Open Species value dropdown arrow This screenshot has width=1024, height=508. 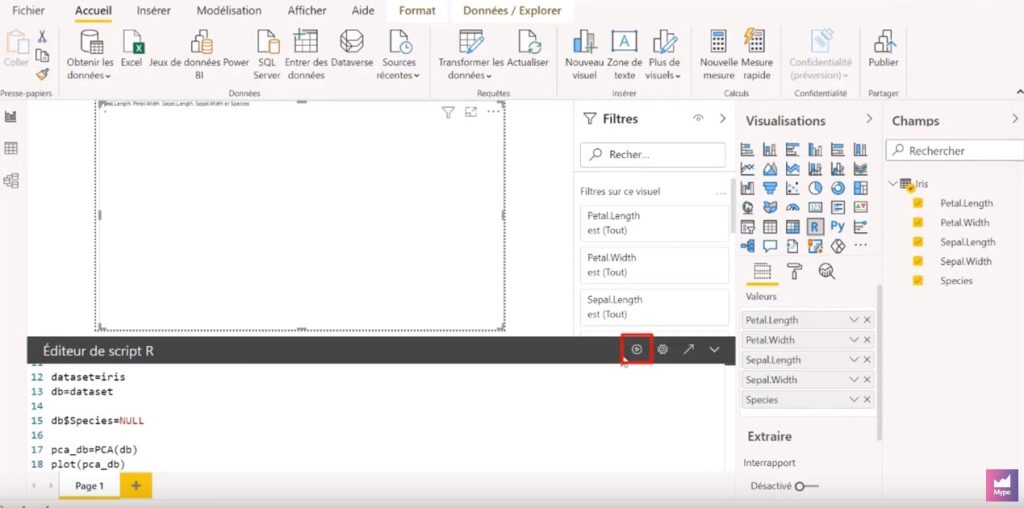854,400
